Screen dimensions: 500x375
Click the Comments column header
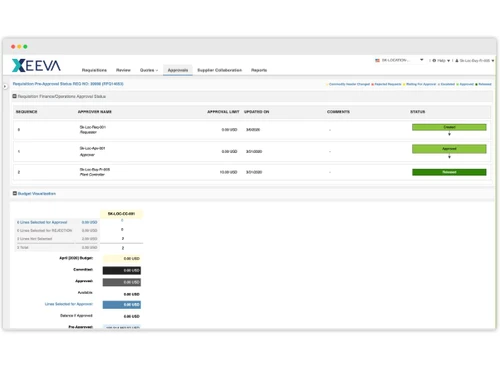tap(338, 112)
